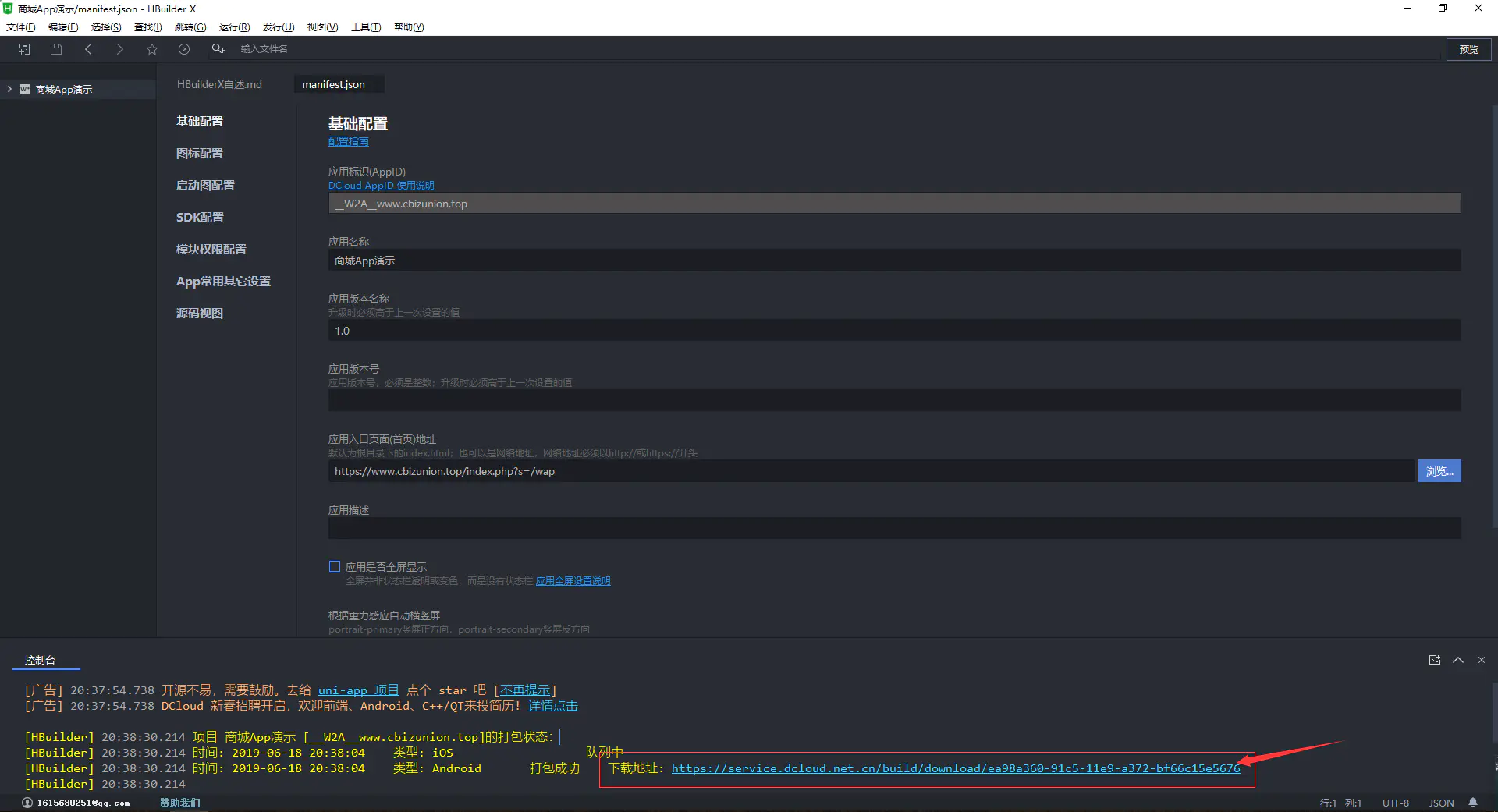Click the console export window icon
Screen dimensions: 1498x812
(x=1435, y=660)
